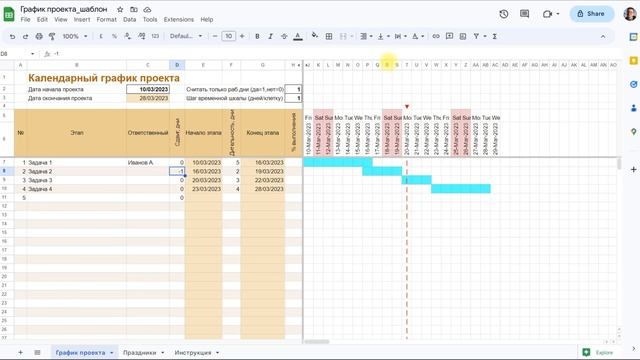Open the functions (sigma) menu

[x=494, y=36]
